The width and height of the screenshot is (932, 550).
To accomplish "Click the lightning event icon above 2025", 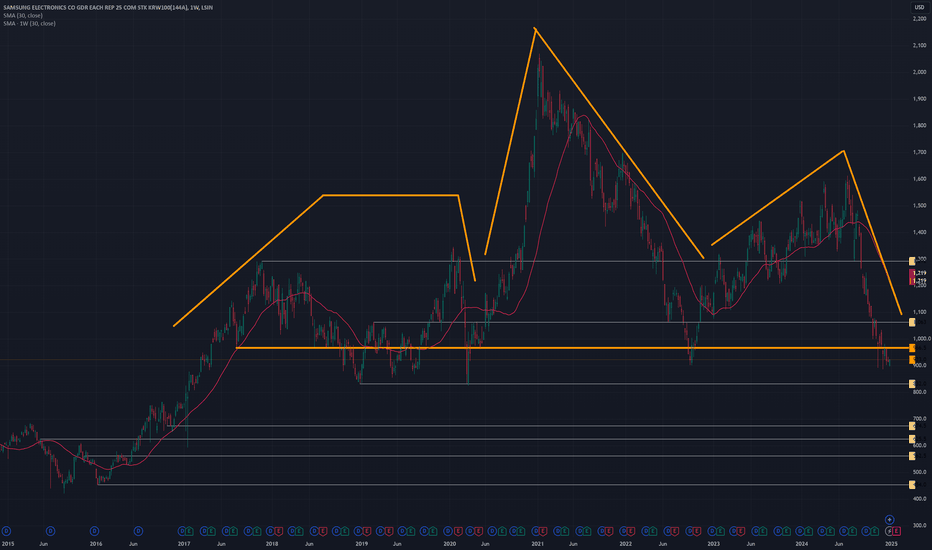I will pyautogui.click(x=889, y=531).
